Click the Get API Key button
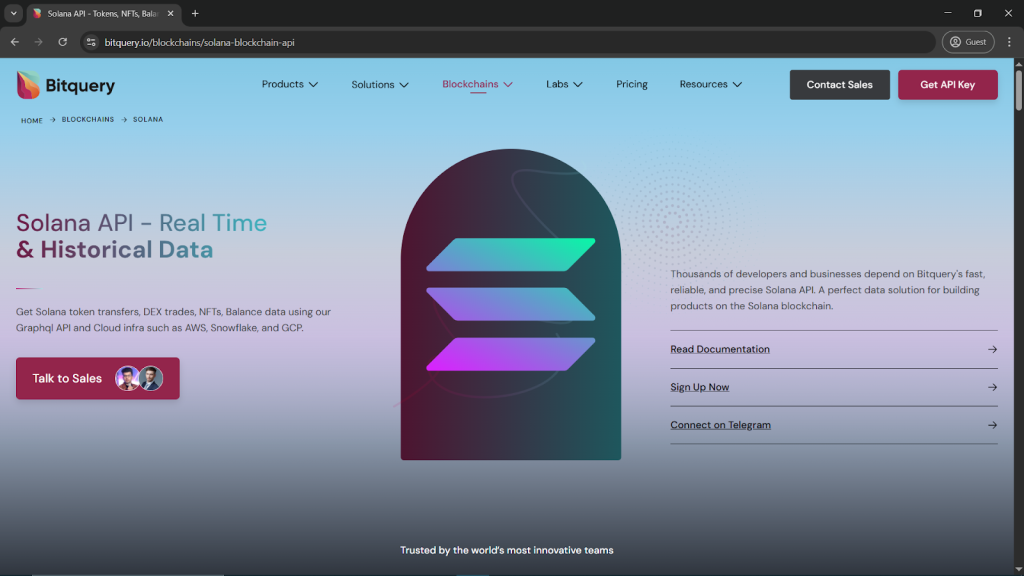This screenshot has height=576, width=1024. (x=948, y=85)
